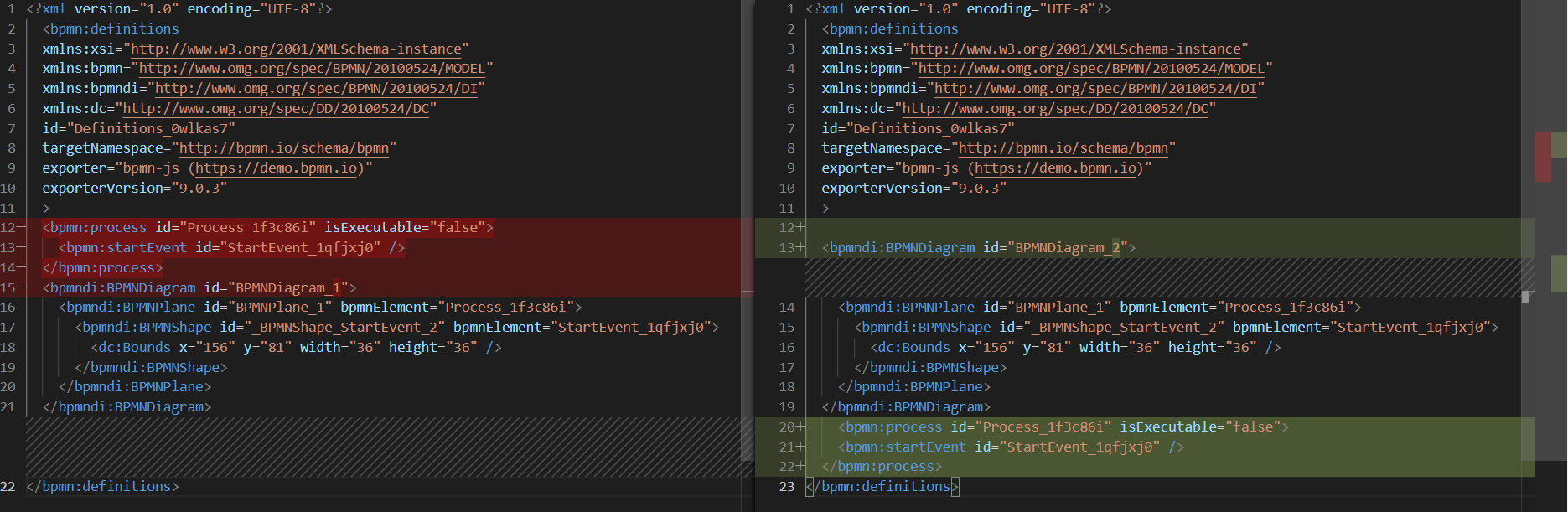Open the BPMN/20100524/MODEL link in the left editor
Viewport: 1568px width, 512px height.
pyautogui.click(x=312, y=69)
